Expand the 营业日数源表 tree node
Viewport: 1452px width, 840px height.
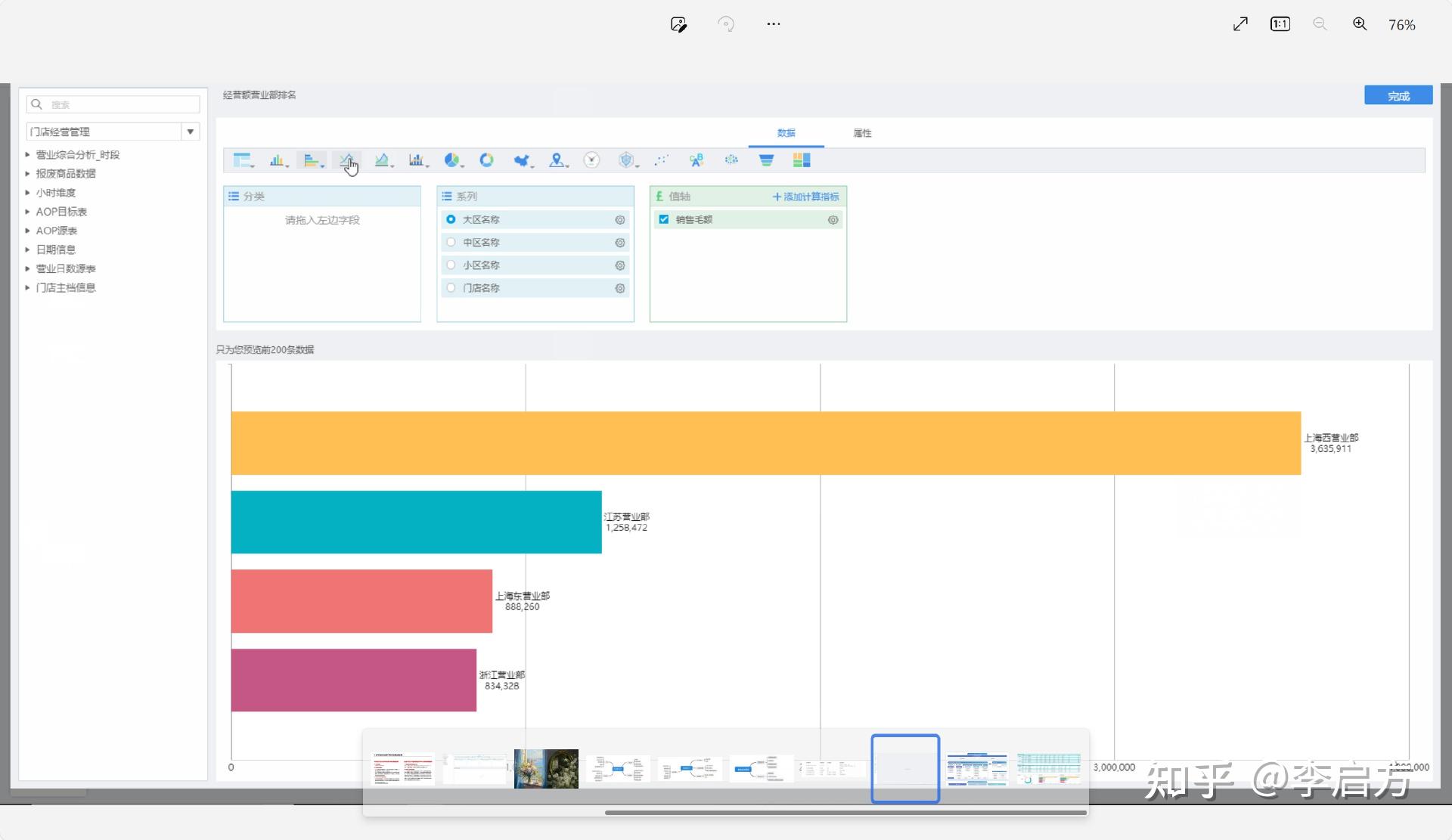28,268
